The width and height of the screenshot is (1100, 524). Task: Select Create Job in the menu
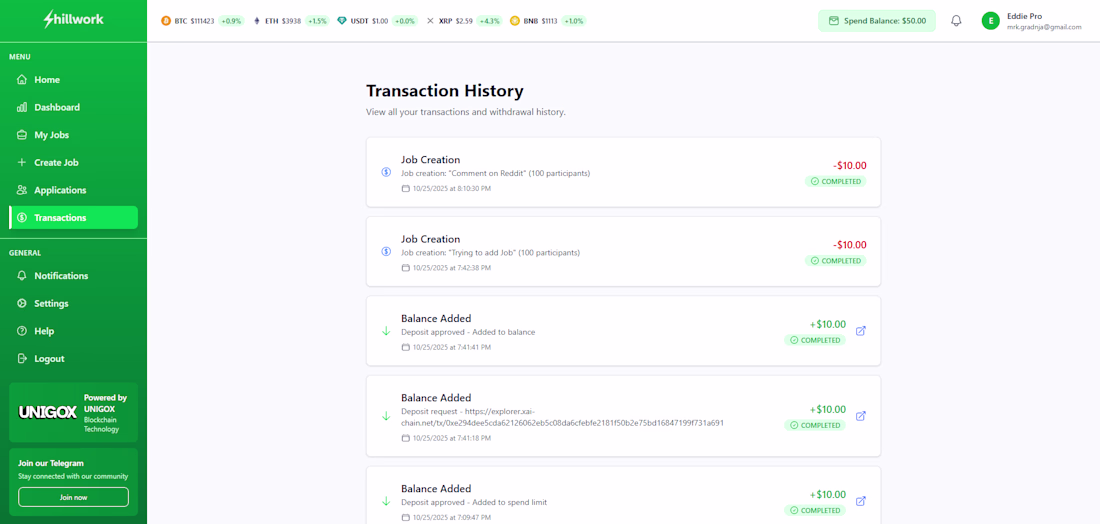point(56,162)
